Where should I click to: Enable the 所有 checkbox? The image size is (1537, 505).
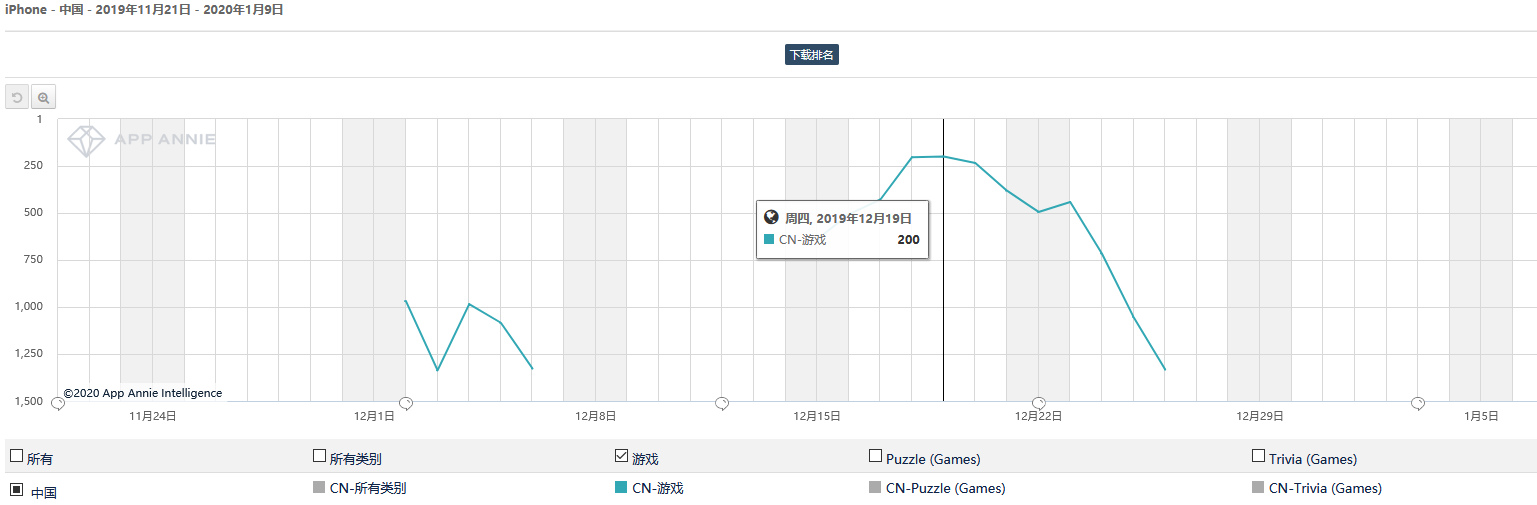tap(16, 456)
